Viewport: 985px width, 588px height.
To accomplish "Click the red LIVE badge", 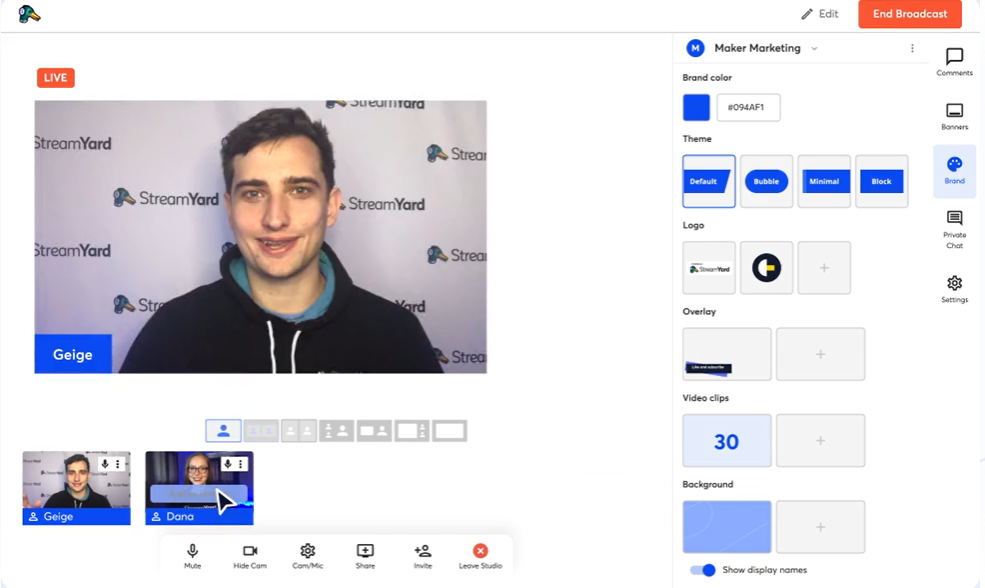I will (55, 78).
